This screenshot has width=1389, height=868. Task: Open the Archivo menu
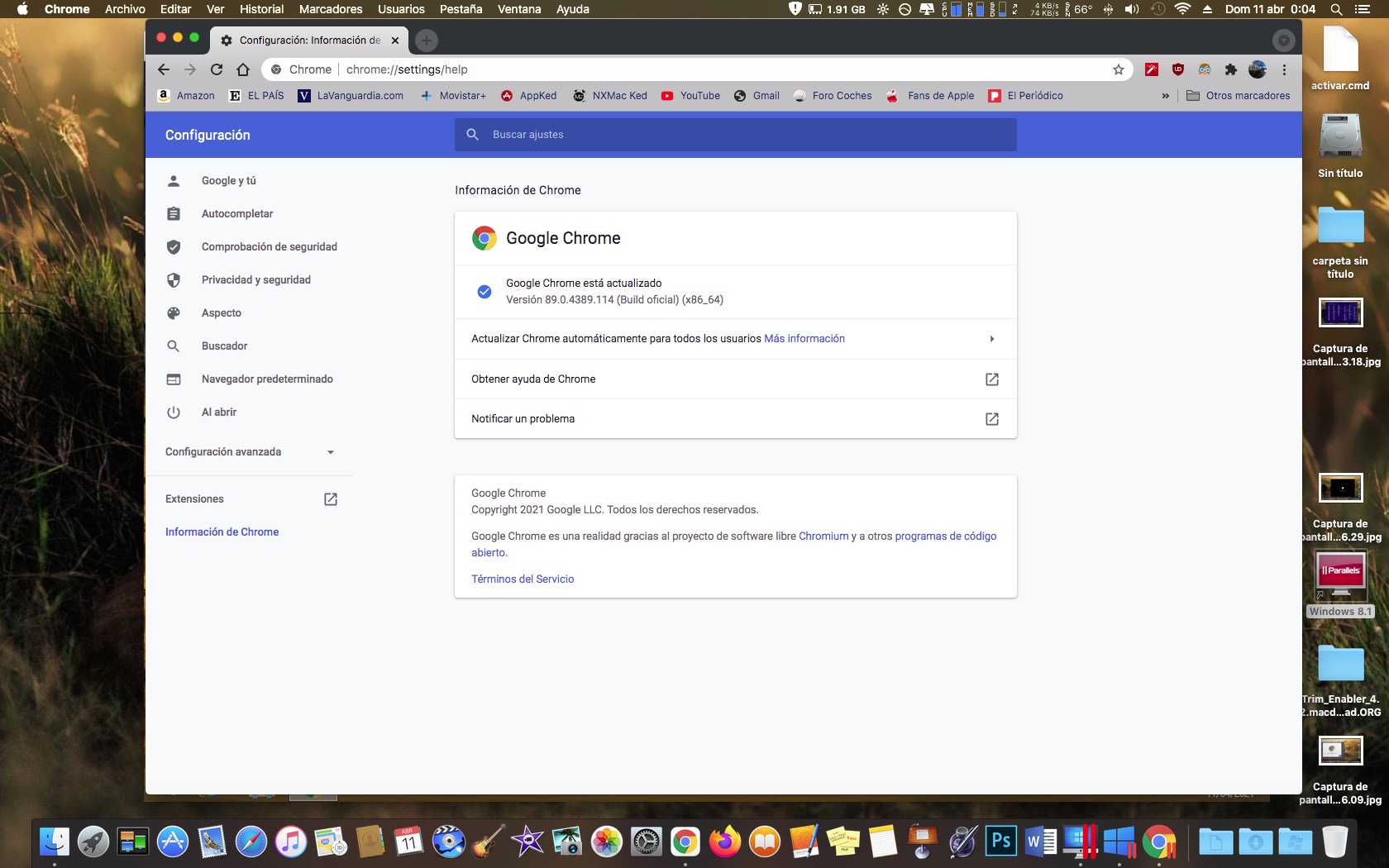[125, 9]
